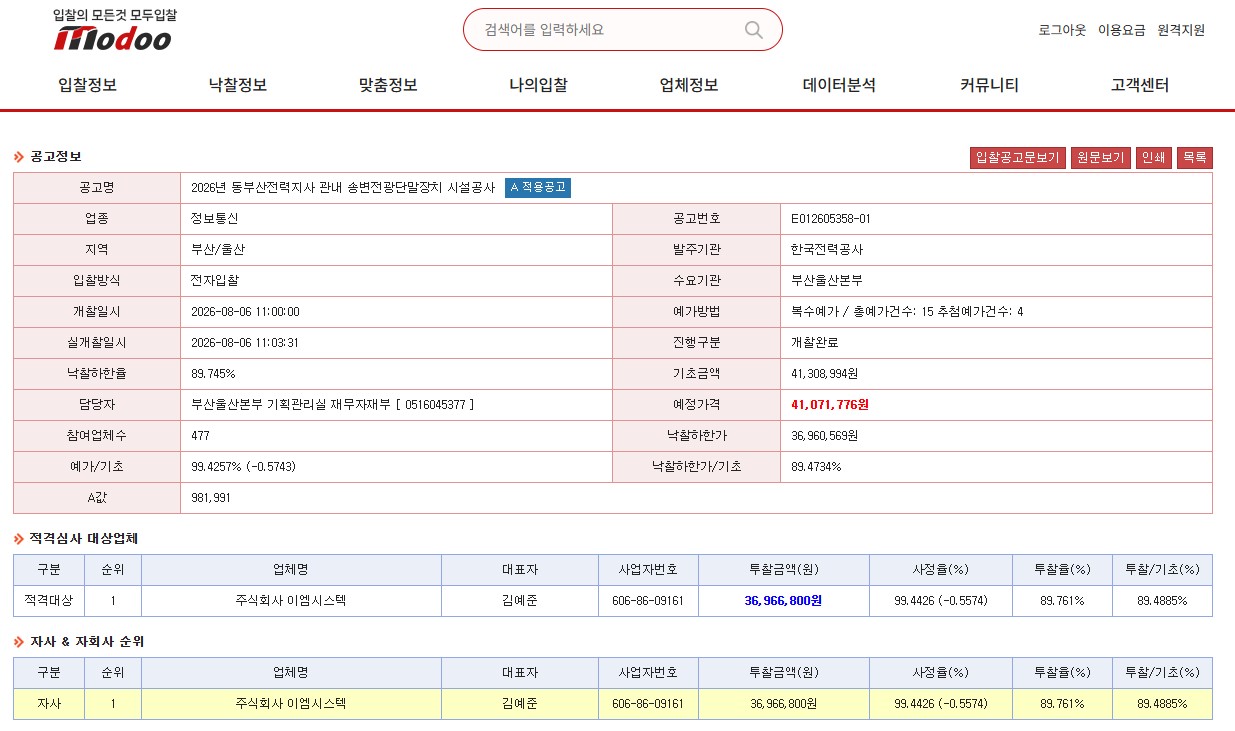1235x731 pixels.
Task: Open the 업체정보 menu
Action: click(x=689, y=85)
